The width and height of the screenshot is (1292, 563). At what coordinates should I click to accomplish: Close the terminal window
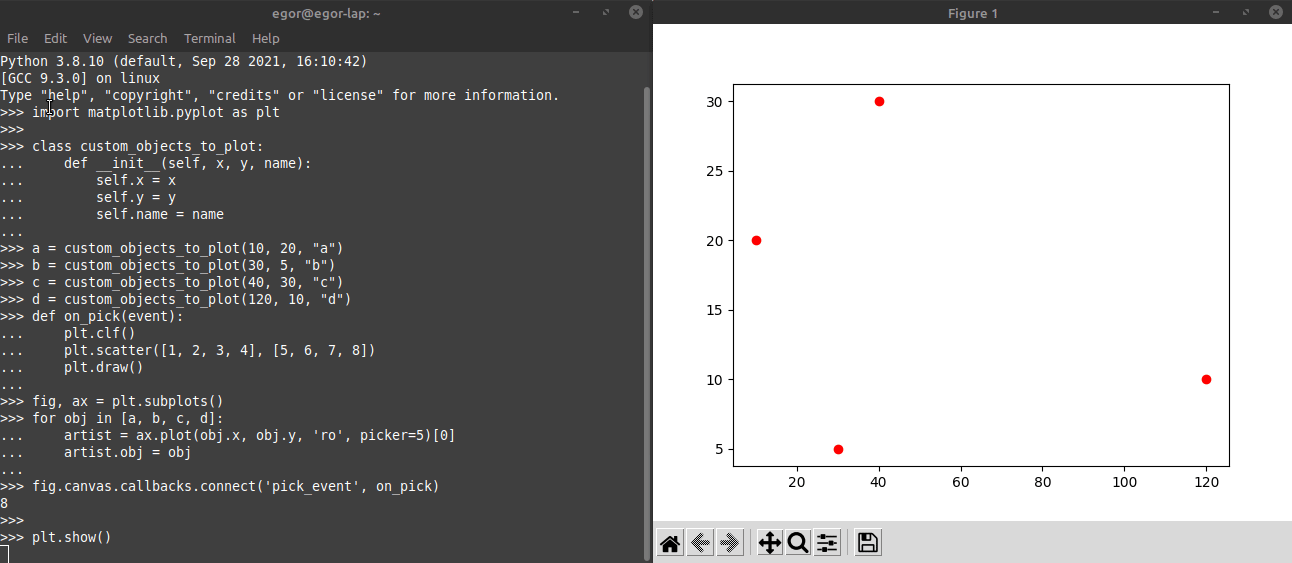click(x=635, y=12)
